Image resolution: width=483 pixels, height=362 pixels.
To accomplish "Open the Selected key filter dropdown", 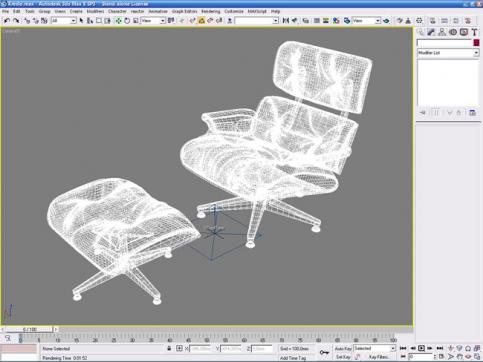I will pos(374,348).
